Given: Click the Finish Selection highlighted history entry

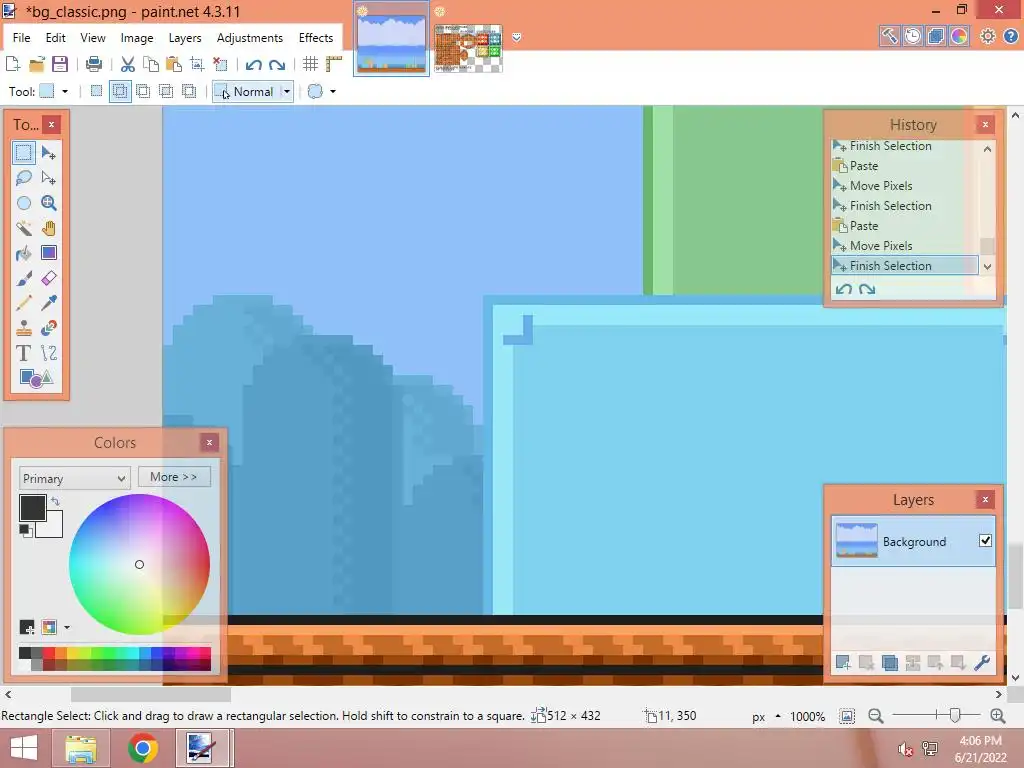Looking at the screenshot, I should [904, 265].
